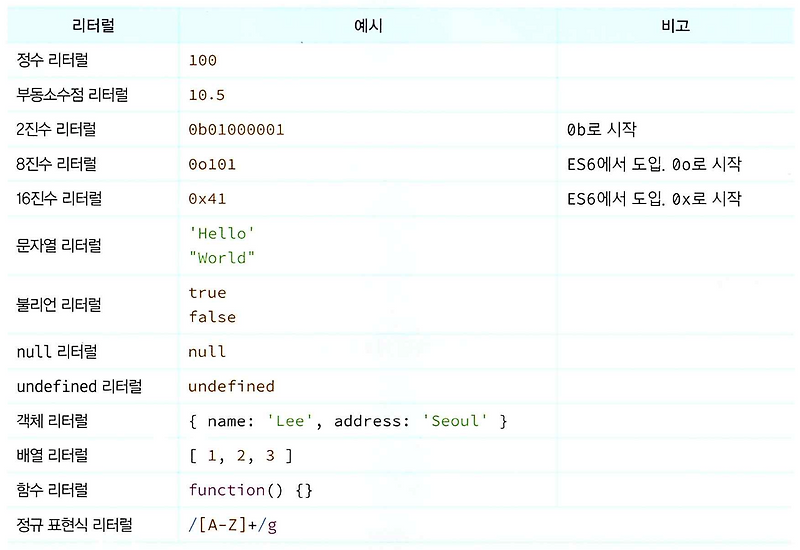Click the '0b로 시작' note
Image resolution: width=800 pixels, height=550 pixels.
click(x=602, y=129)
